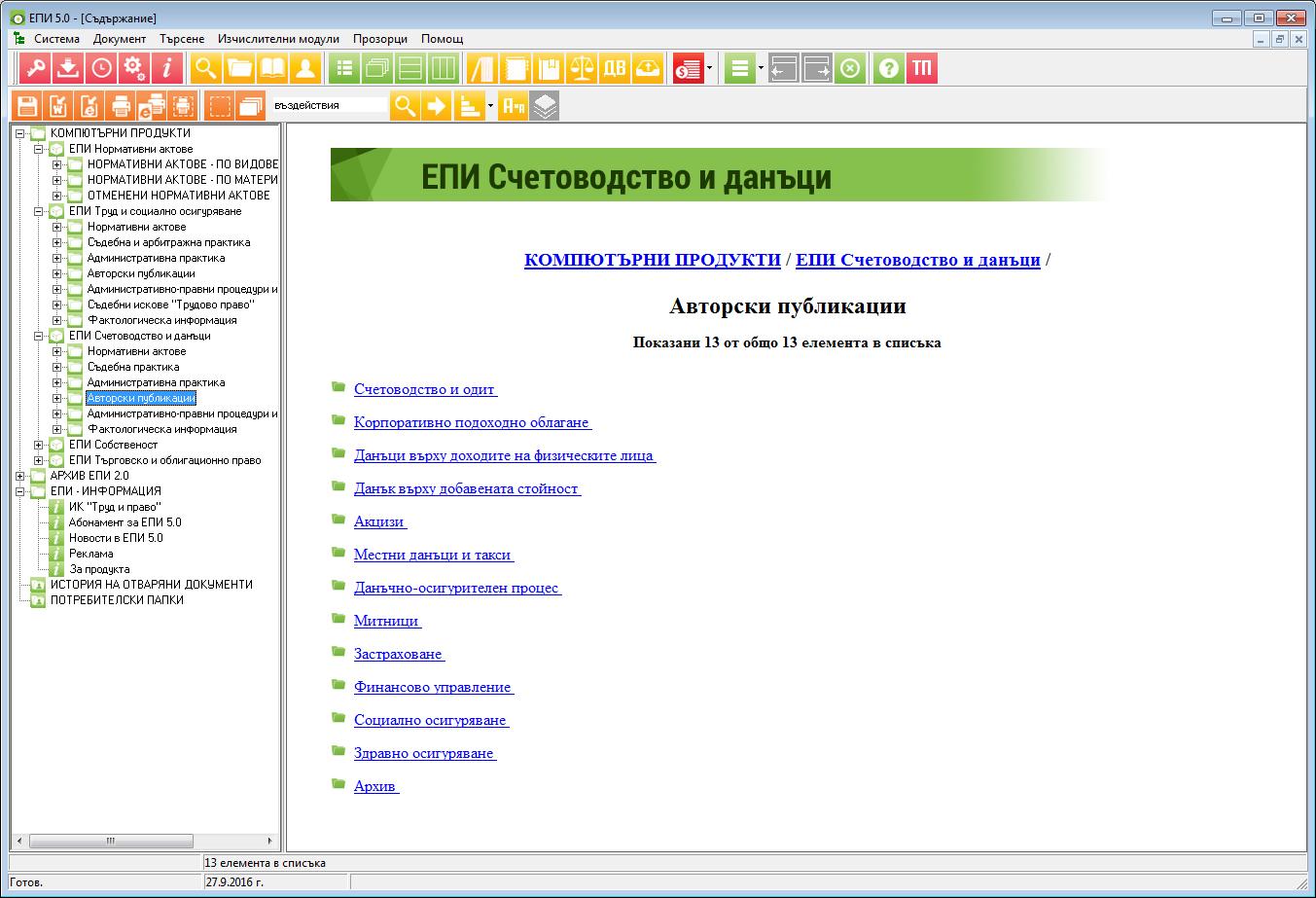The image size is (1316, 898).
Task: Click the orange export to Word icon
Action: pos(58,105)
